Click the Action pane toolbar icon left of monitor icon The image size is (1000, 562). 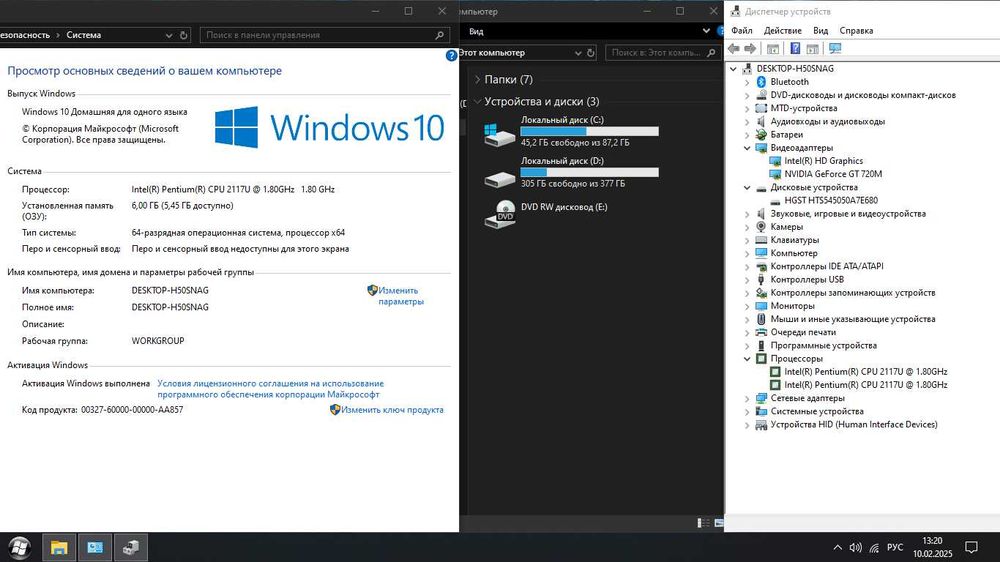[812, 48]
